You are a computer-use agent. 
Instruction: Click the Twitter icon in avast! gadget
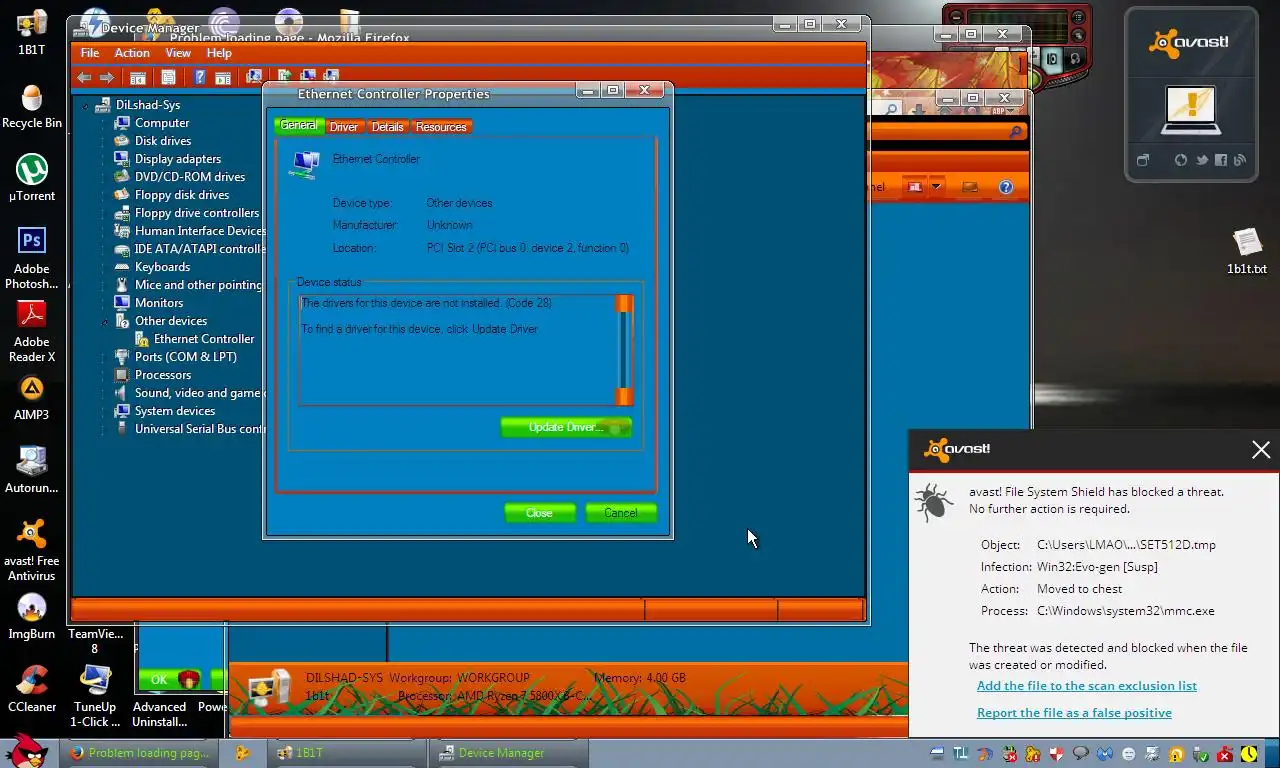pos(1201,160)
